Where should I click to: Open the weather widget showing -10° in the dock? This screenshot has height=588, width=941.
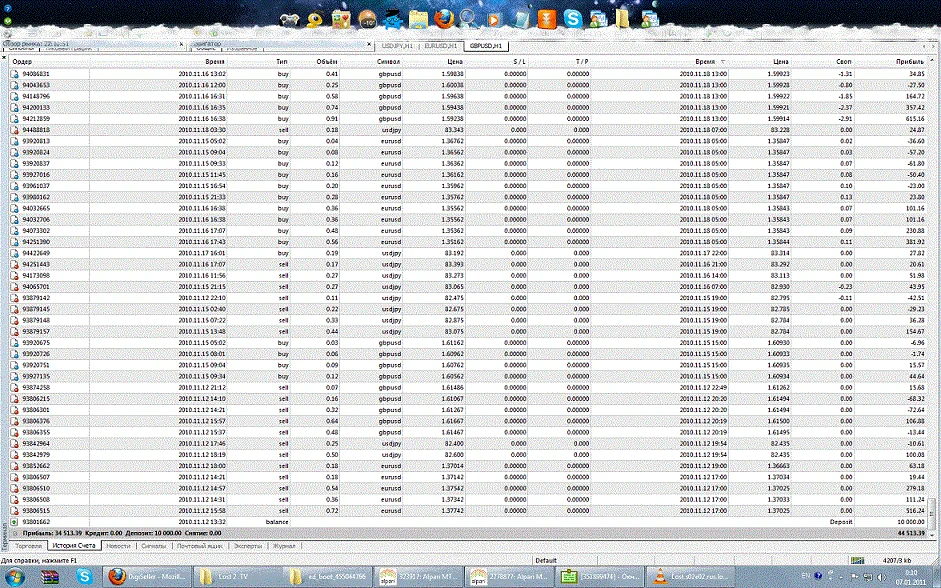point(367,20)
